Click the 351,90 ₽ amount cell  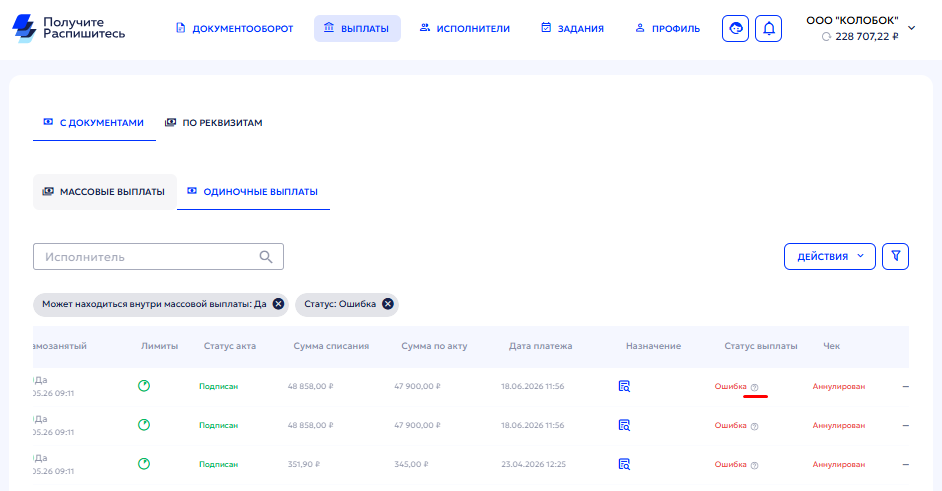click(x=303, y=465)
